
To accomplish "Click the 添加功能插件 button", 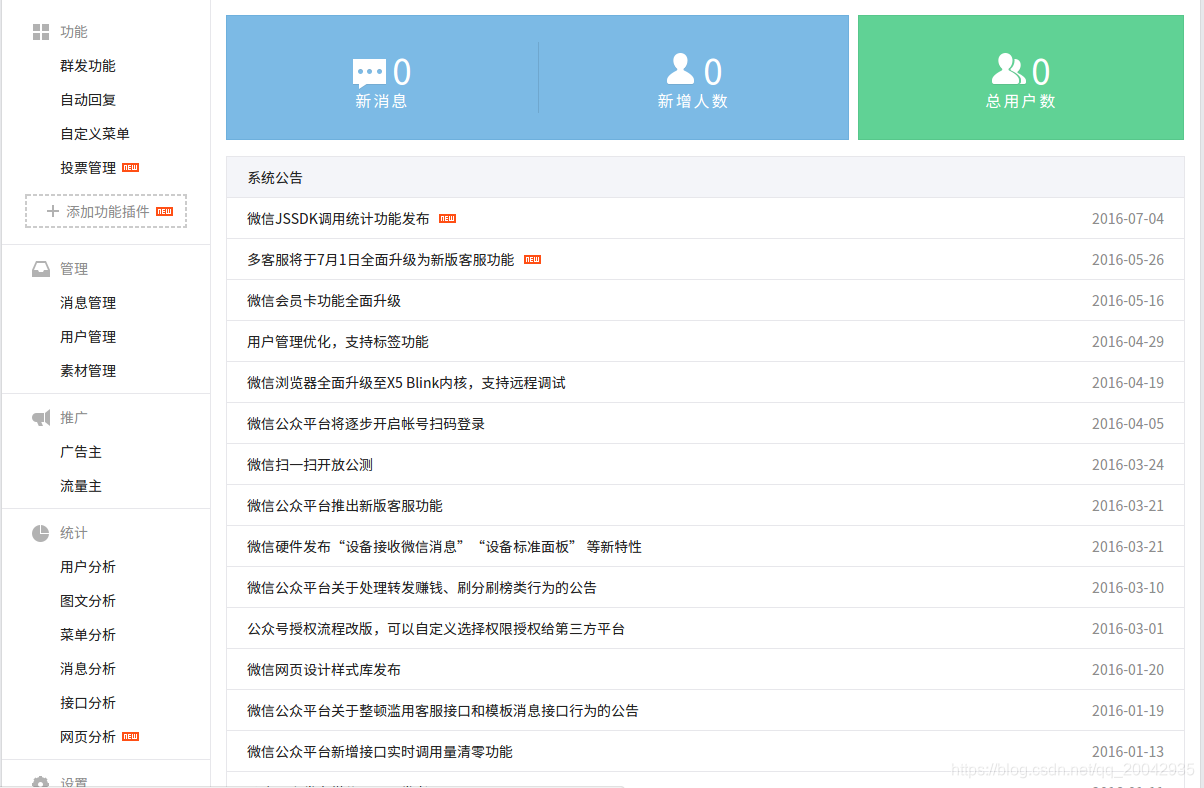I will [106, 211].
